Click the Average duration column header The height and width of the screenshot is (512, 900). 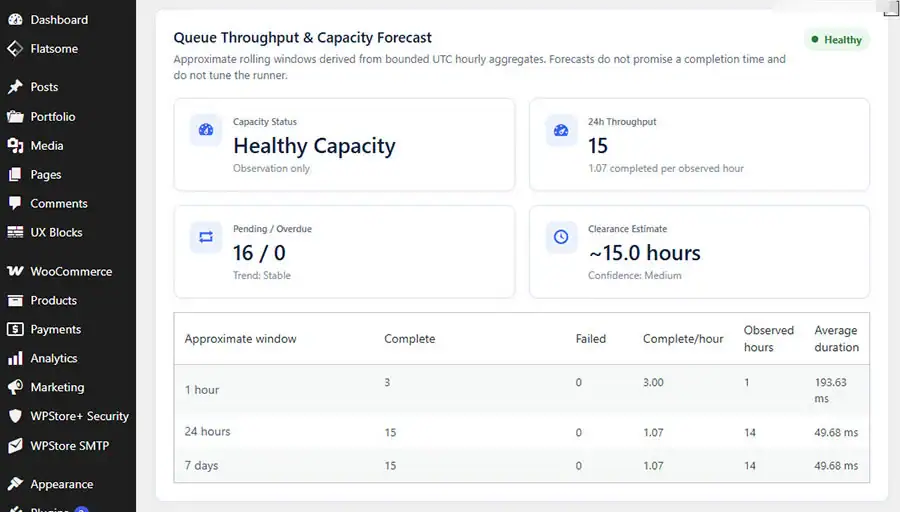836,339
